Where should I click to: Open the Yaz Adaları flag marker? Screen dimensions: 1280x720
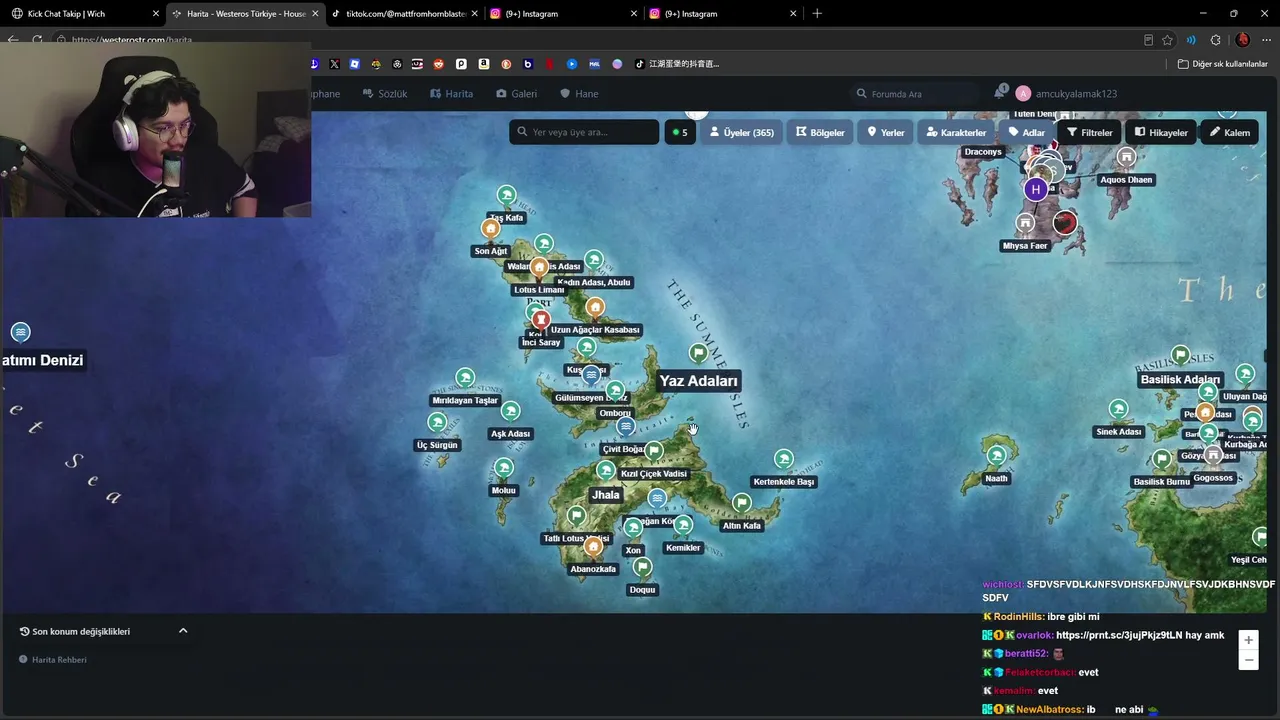point(698,353)
